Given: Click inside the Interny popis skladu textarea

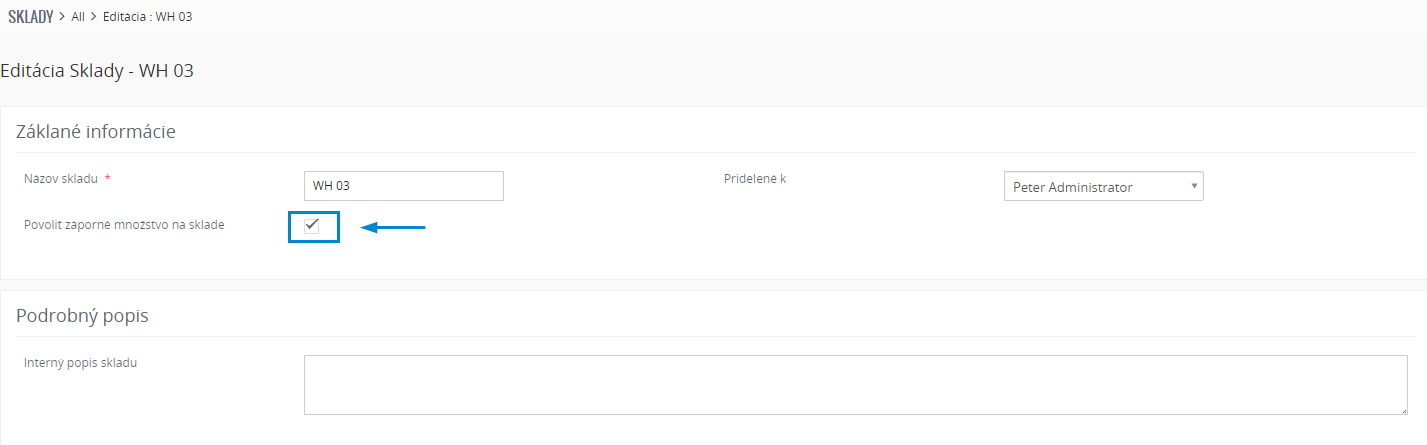Looking at the screenshot, I should pyautogui.click(x=856, y=384).
